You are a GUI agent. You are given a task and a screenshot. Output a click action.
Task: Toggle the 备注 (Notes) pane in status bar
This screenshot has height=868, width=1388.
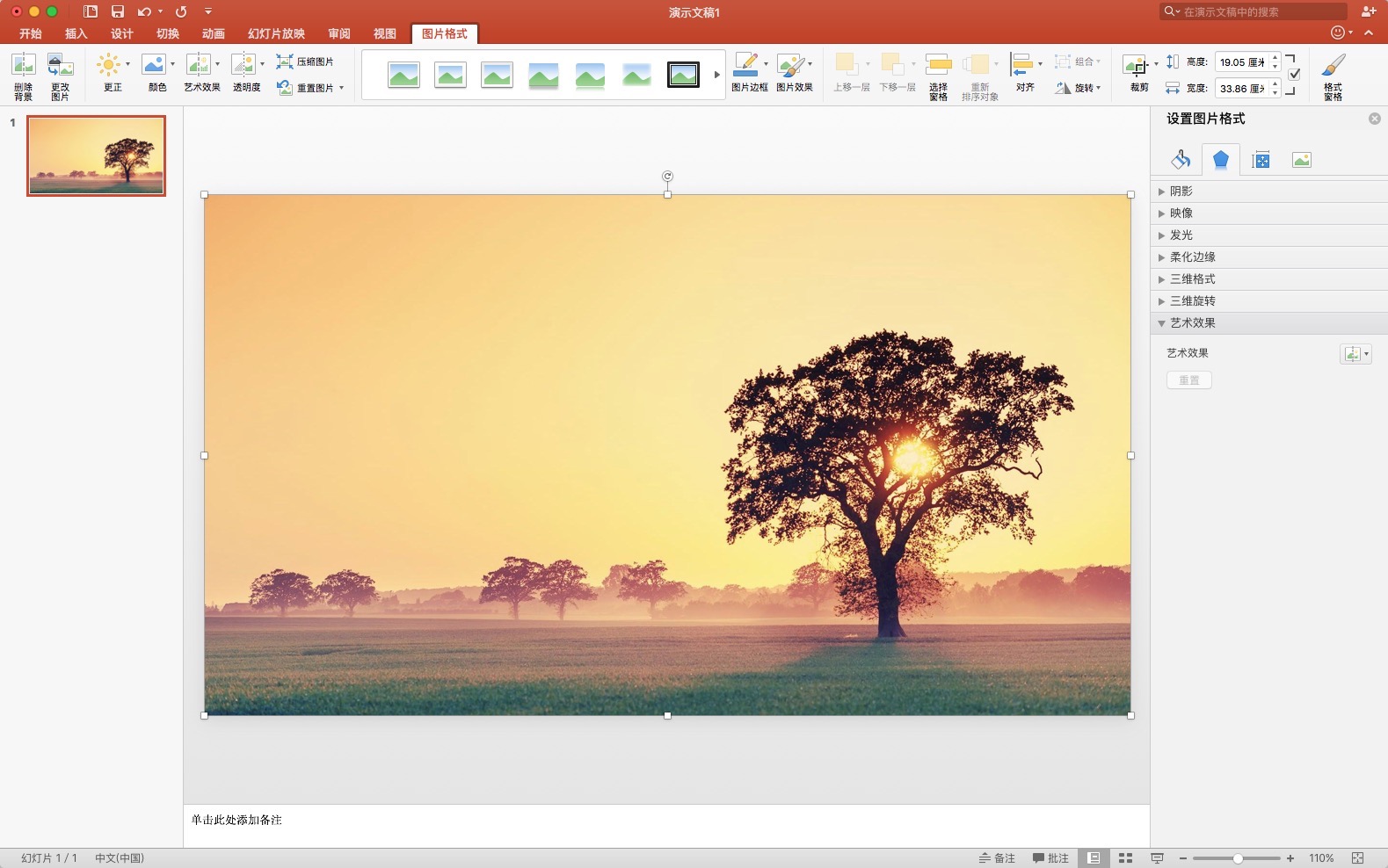997,858
